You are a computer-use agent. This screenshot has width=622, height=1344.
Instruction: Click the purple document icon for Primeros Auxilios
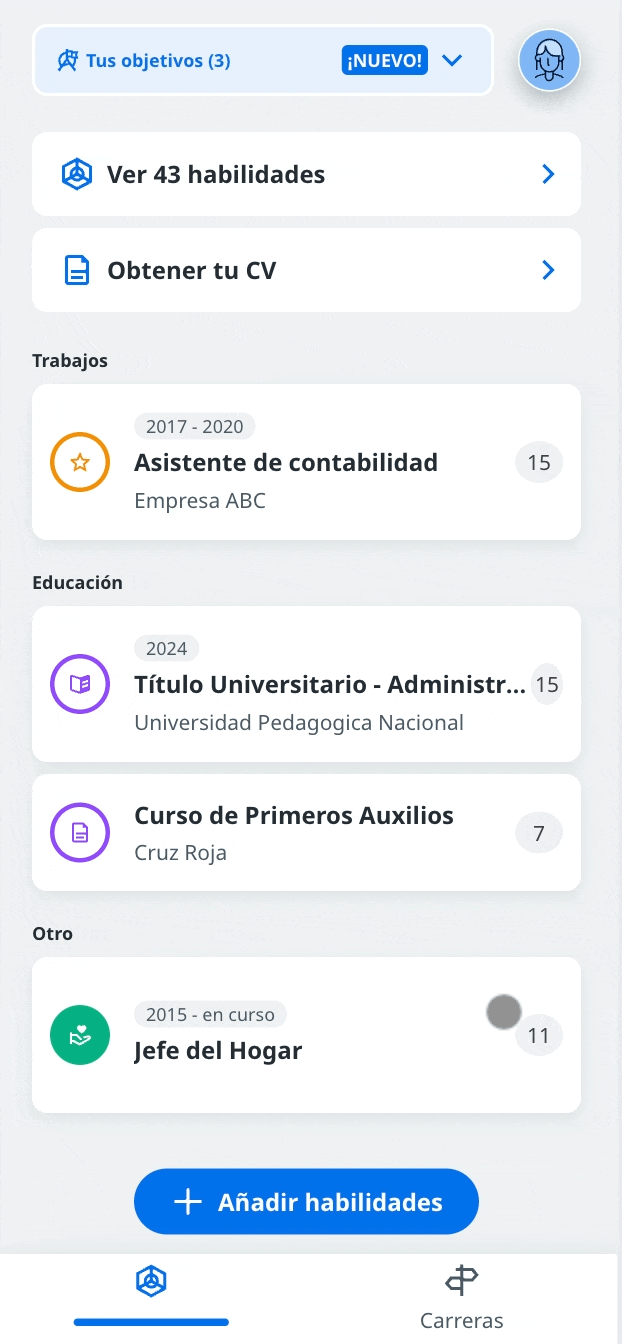(x=80, y=832)
